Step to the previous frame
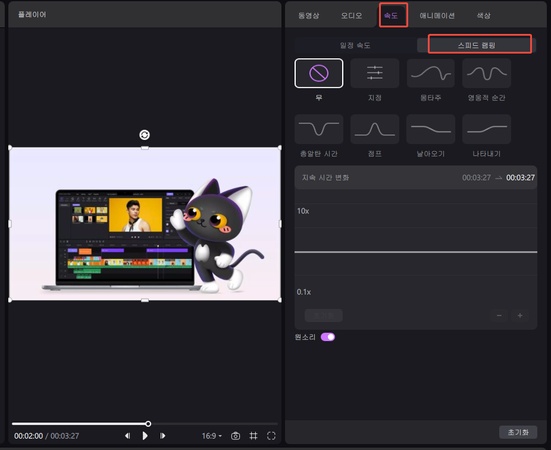 128,436
